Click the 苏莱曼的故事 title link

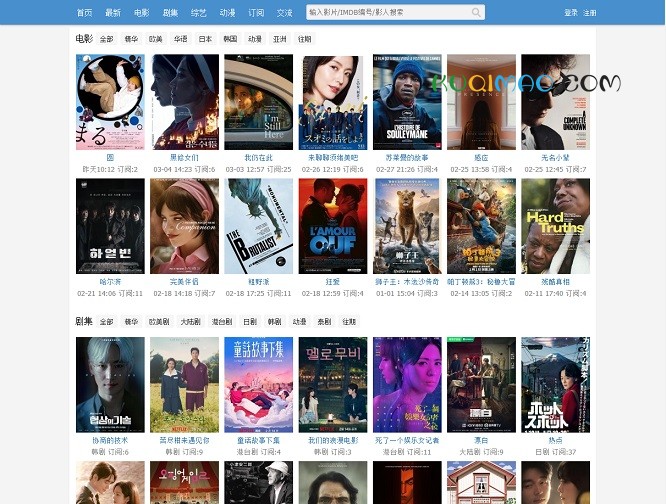[x=407, y=158]
